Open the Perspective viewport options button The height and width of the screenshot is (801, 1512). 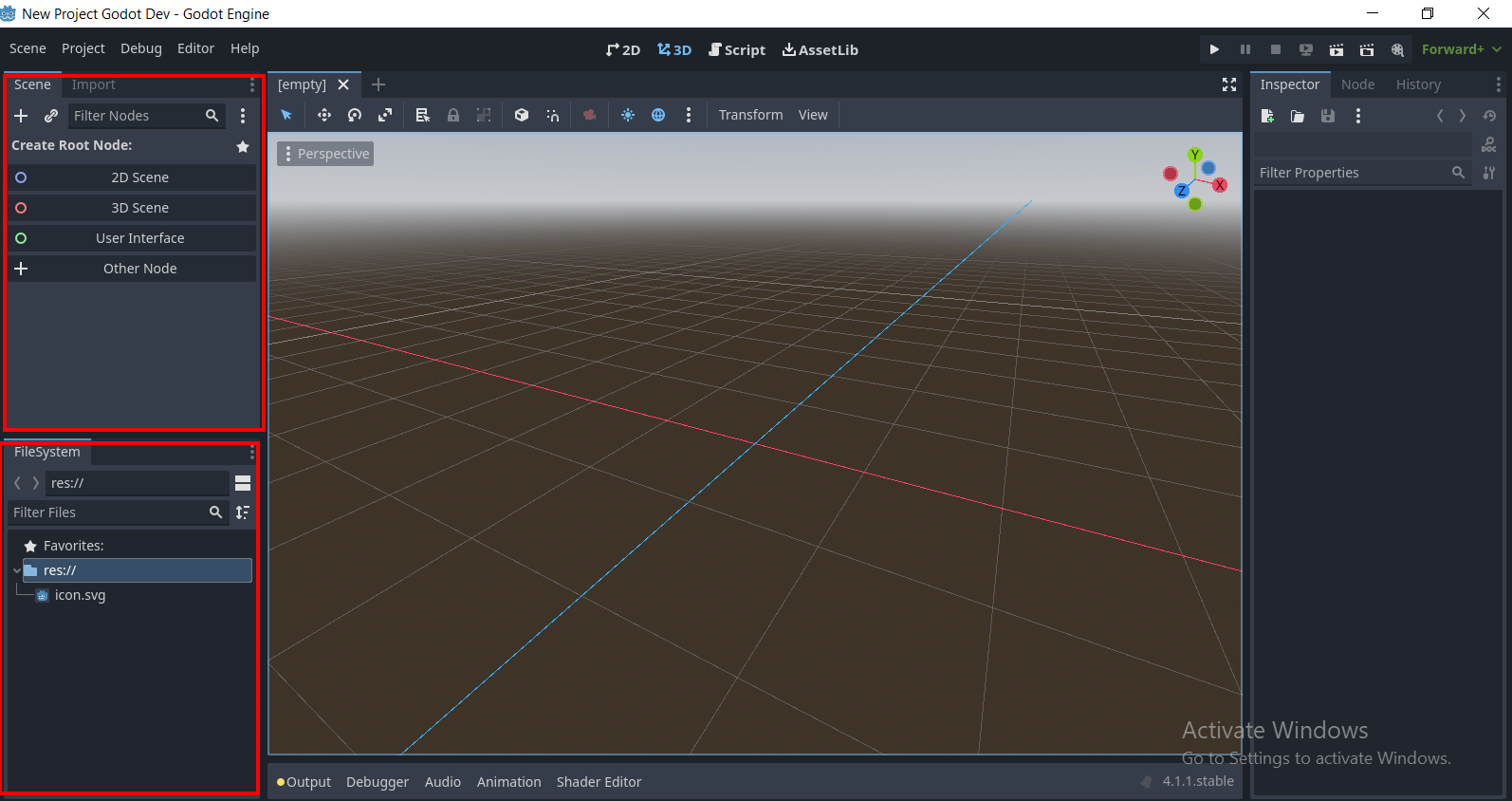pyautogui.click(x=325, y=154)
